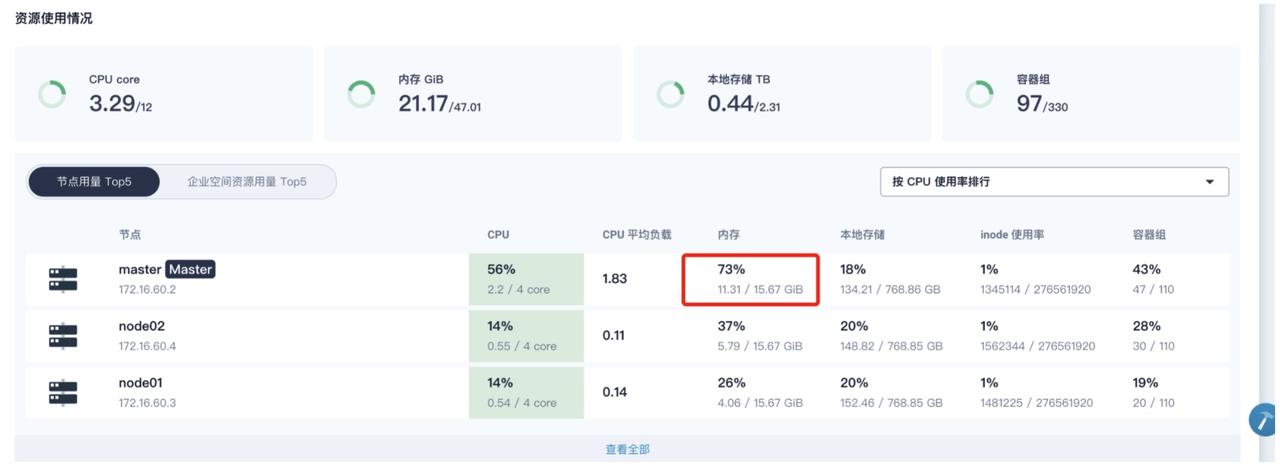Click node02 memory 5.79 / 15.67 GiB
This screenshot has width=1280, height=473.
760,346
